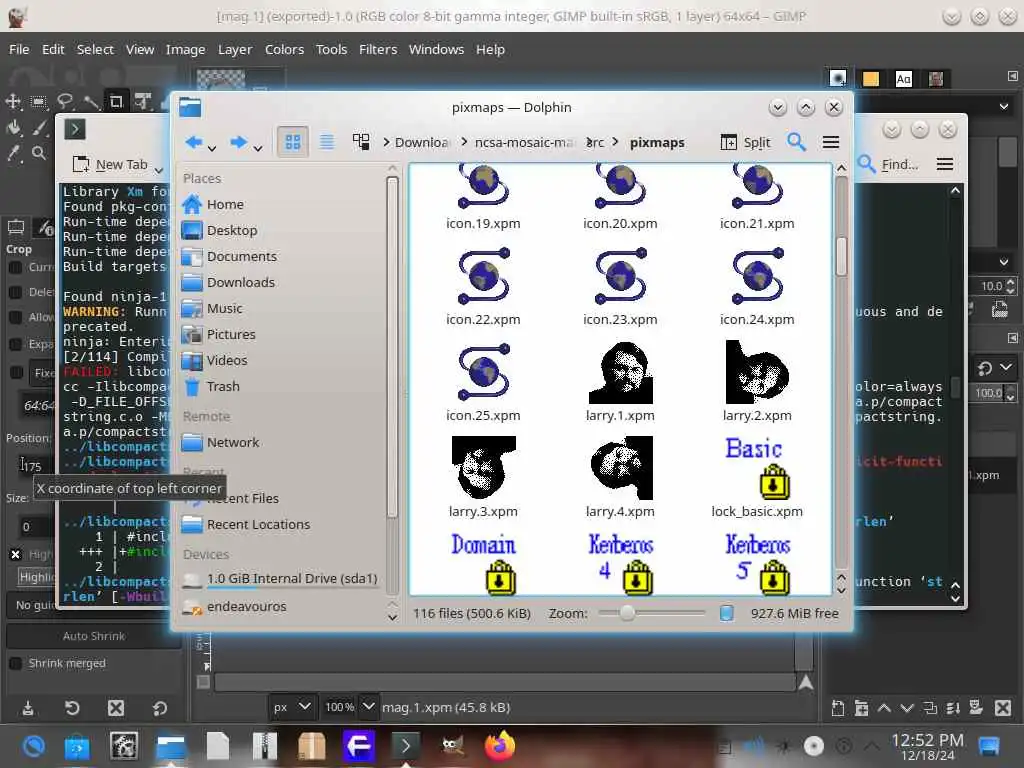Show hidden system tray icons arrow
This screenshot has height=768, width=1024.
pyautogui.click(x=872, y=745)
